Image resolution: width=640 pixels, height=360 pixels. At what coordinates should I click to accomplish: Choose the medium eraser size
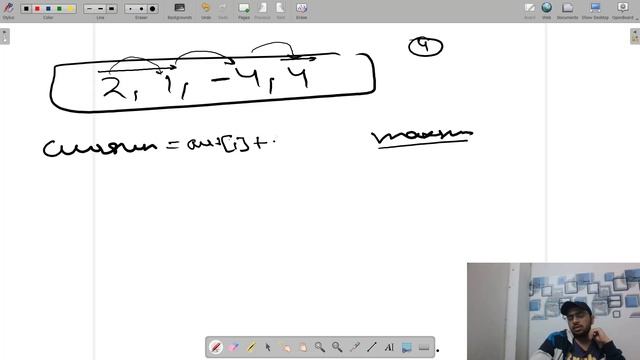(x=141, y=9)
